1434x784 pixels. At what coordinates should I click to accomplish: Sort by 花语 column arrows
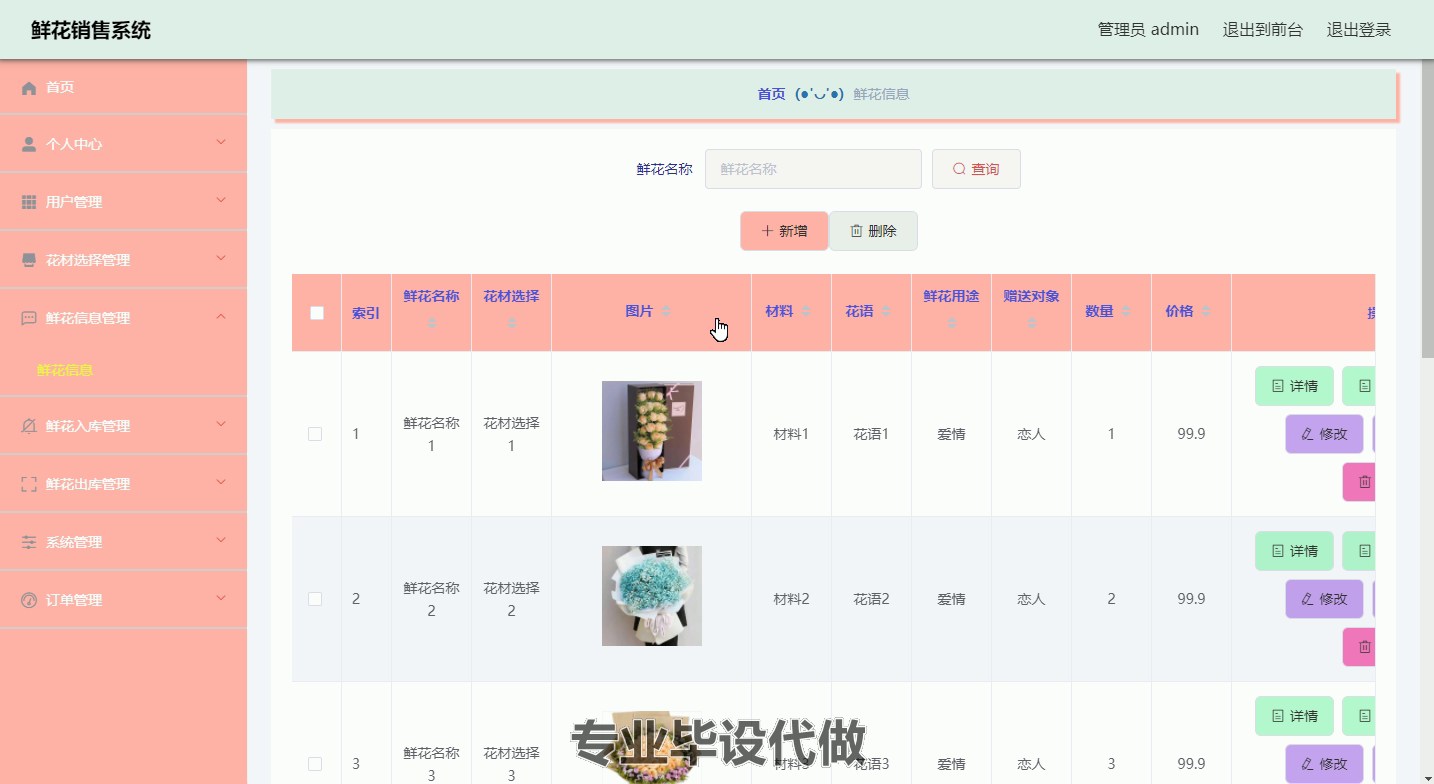pyautogui.click(x=886, y=312)
